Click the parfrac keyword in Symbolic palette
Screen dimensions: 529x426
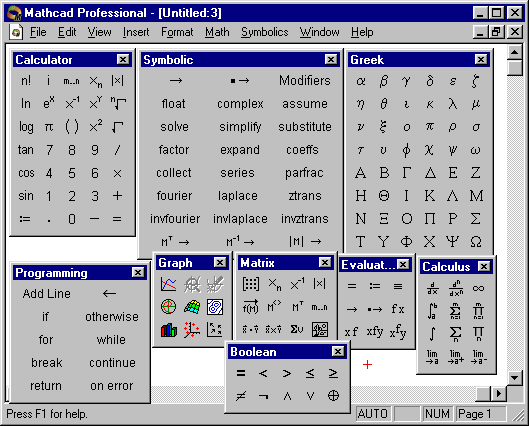[x=304, y=173]
